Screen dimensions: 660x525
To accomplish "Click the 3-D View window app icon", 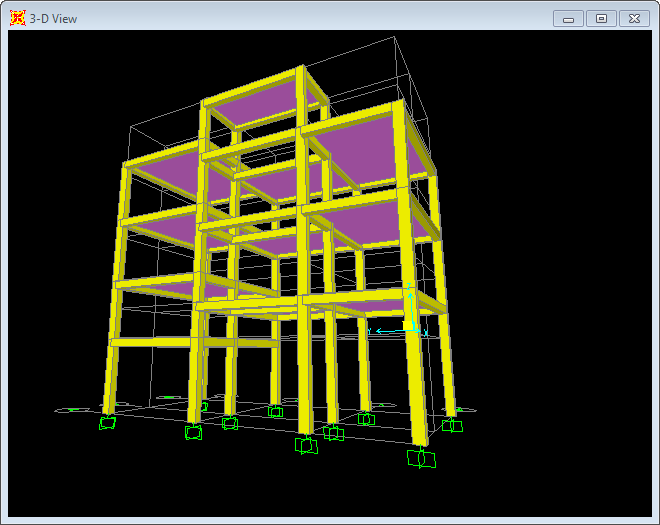I will (18, 18).
